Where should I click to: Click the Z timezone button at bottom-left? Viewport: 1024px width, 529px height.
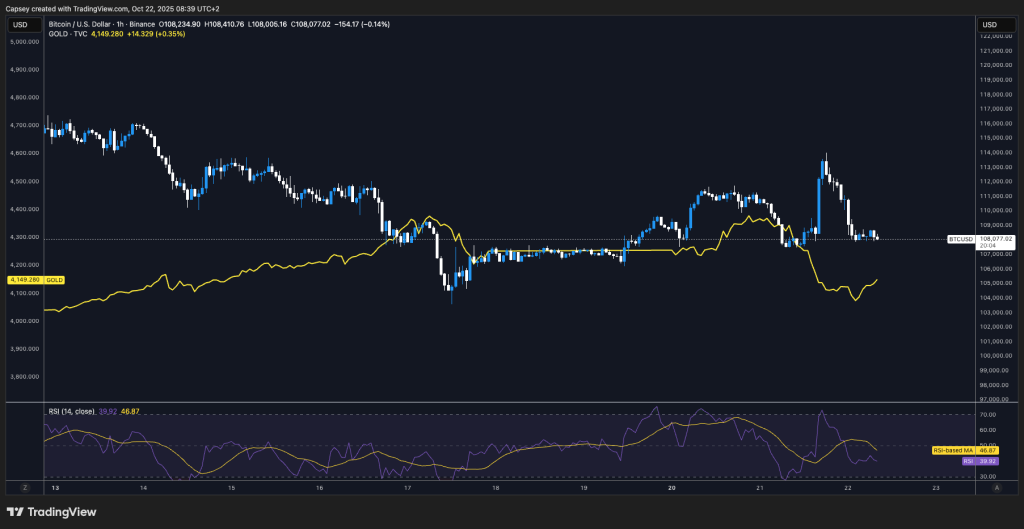(22, 487)
